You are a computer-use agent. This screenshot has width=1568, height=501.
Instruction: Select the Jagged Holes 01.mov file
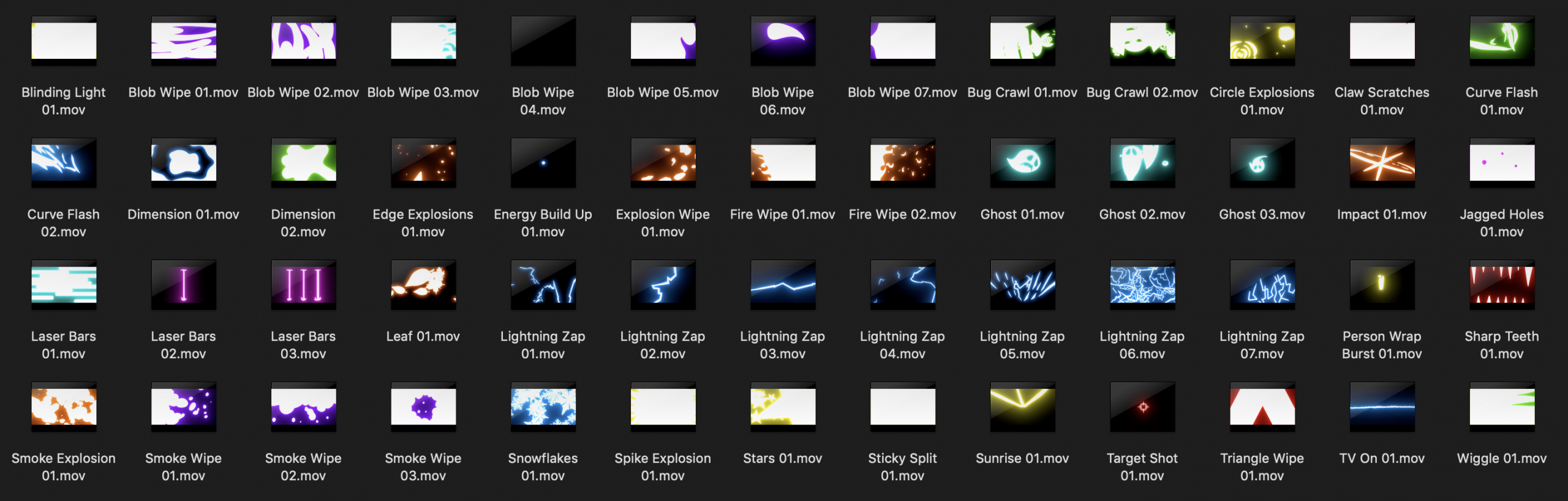1501,163
